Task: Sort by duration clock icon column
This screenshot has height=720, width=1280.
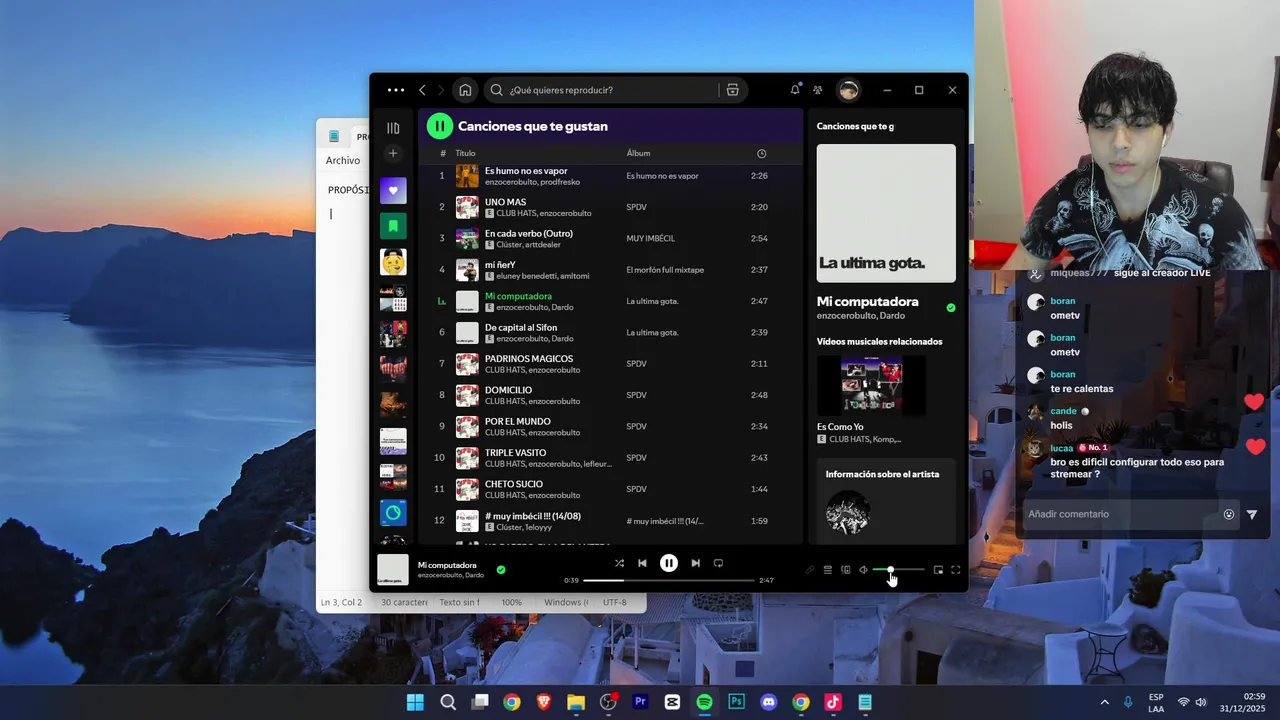Action: [x=761, y=154]
